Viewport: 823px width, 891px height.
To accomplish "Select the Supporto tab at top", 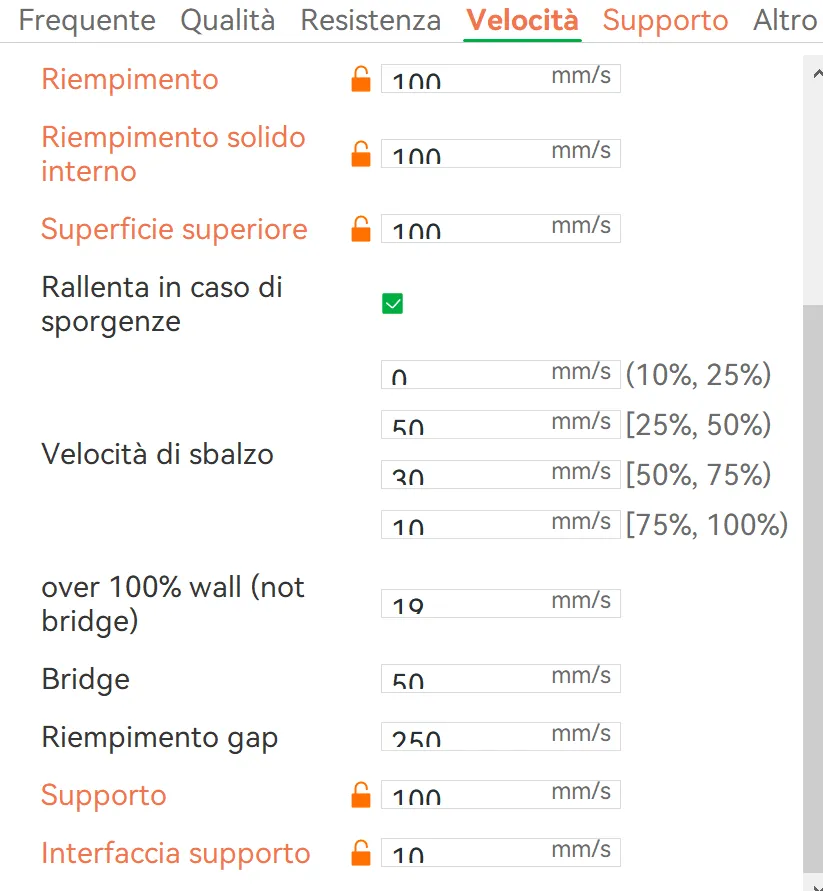I will coord(665,20).
